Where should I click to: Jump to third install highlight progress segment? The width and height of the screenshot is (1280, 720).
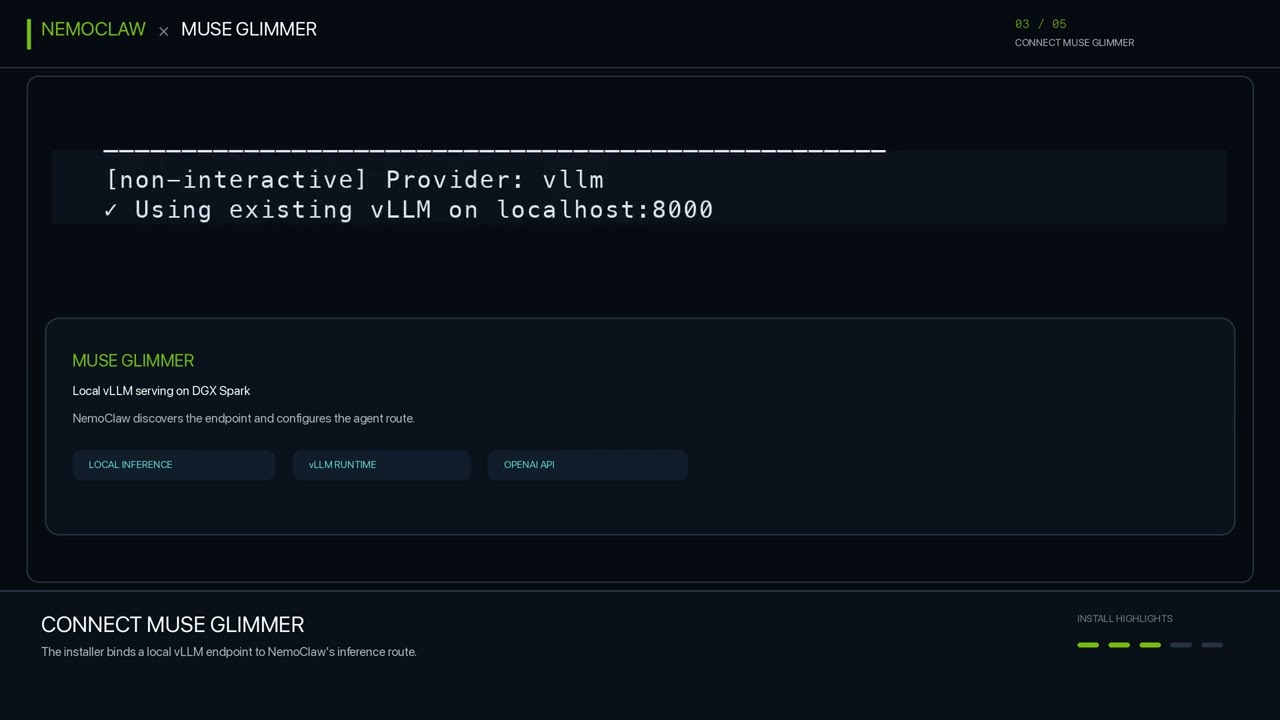point(1150,645)
